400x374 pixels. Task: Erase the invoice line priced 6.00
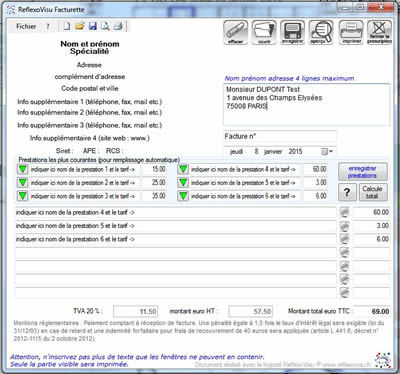(x=344, y=239)
